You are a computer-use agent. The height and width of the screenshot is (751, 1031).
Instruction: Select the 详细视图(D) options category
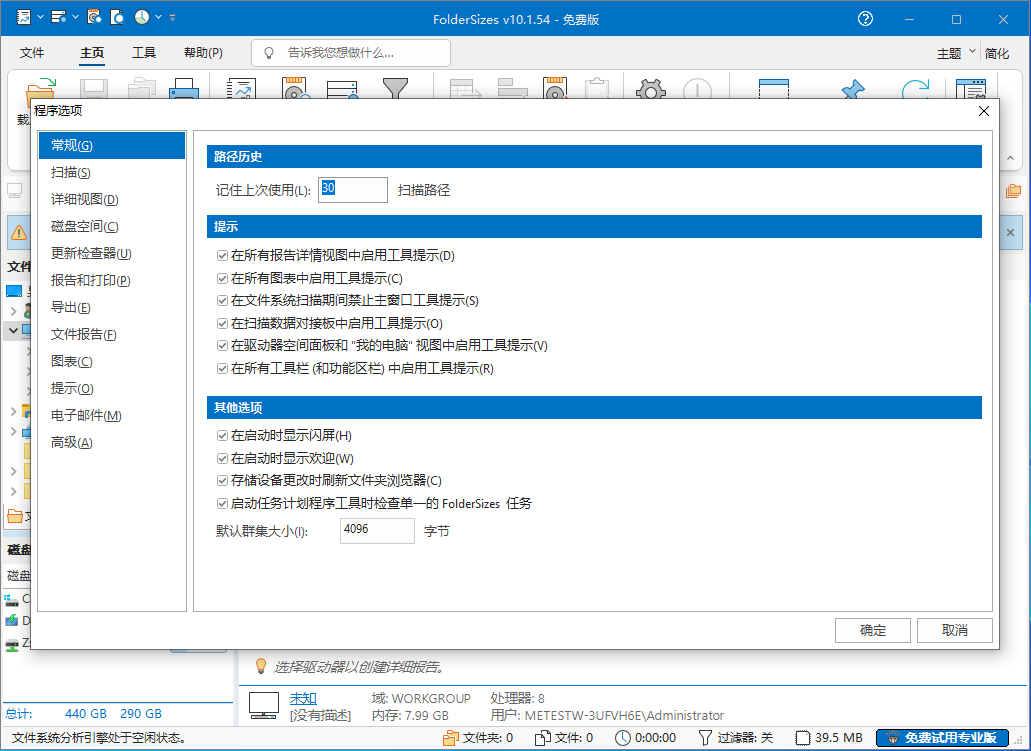click(x=112, y=199)
